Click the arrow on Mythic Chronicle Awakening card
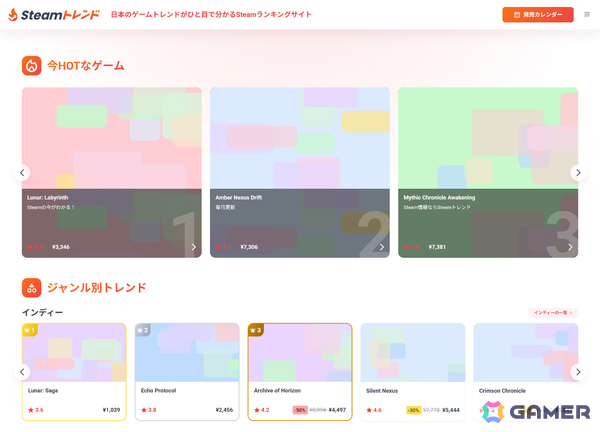The height and width of the screenshot is (432, 600). pyautogui.click(x=570, y=247)
